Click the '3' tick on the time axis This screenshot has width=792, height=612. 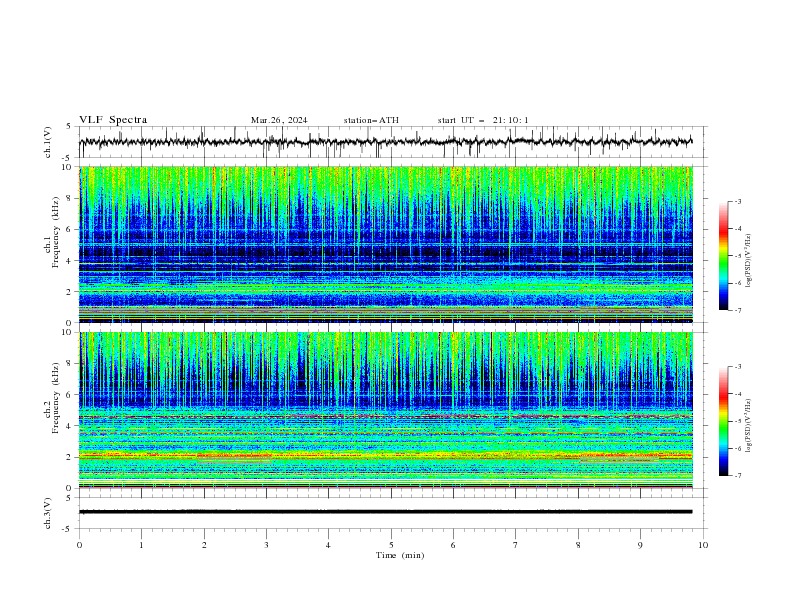tap(266, 545)
